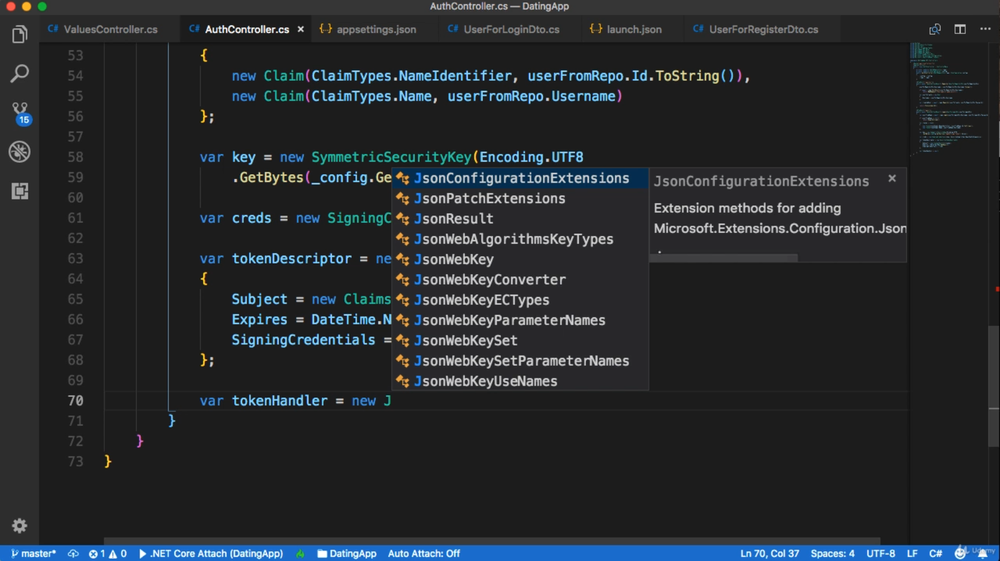The image size is (1000, 561).
Task: Click line number 58 in gutter
Action: point(75,157)
